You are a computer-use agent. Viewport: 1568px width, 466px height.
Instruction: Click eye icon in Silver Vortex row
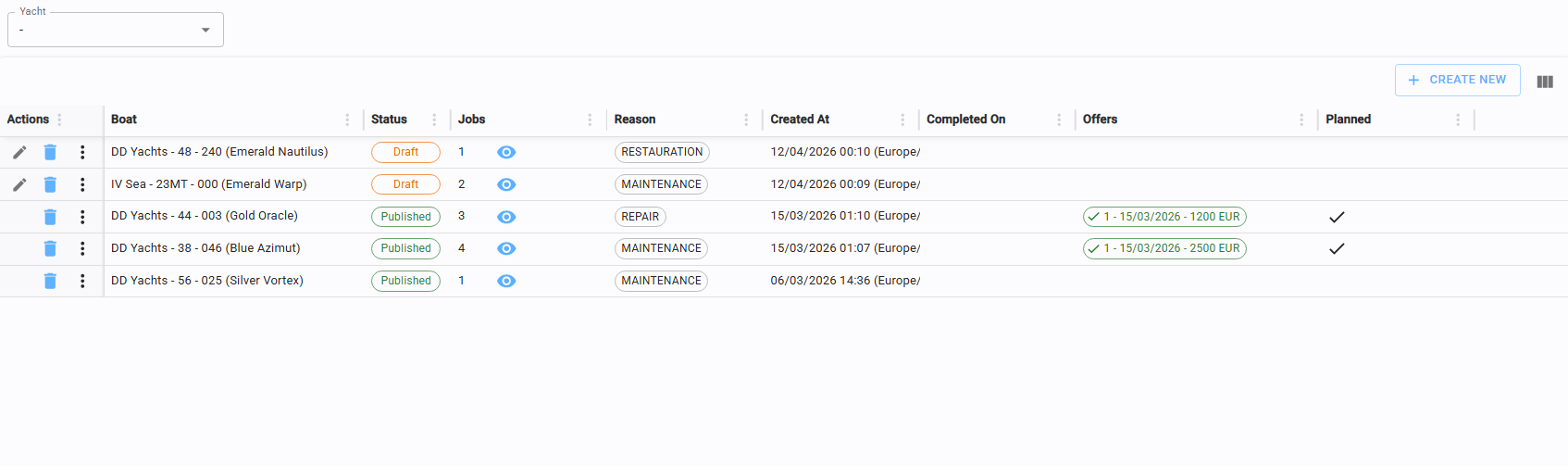[x=506, y=281]
